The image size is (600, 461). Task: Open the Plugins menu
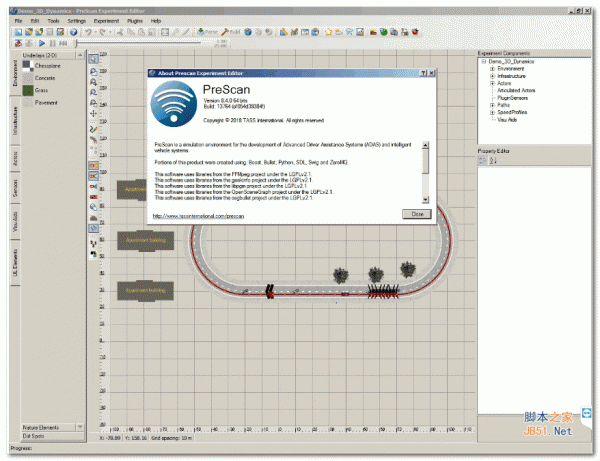click(133, 20)
